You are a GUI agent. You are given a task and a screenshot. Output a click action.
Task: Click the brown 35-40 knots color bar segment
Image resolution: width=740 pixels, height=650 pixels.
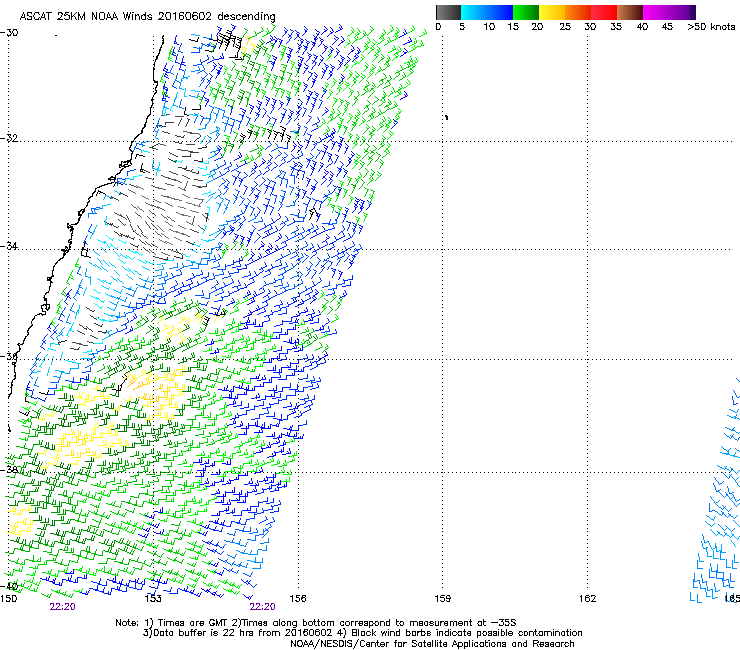pos(630,12)
